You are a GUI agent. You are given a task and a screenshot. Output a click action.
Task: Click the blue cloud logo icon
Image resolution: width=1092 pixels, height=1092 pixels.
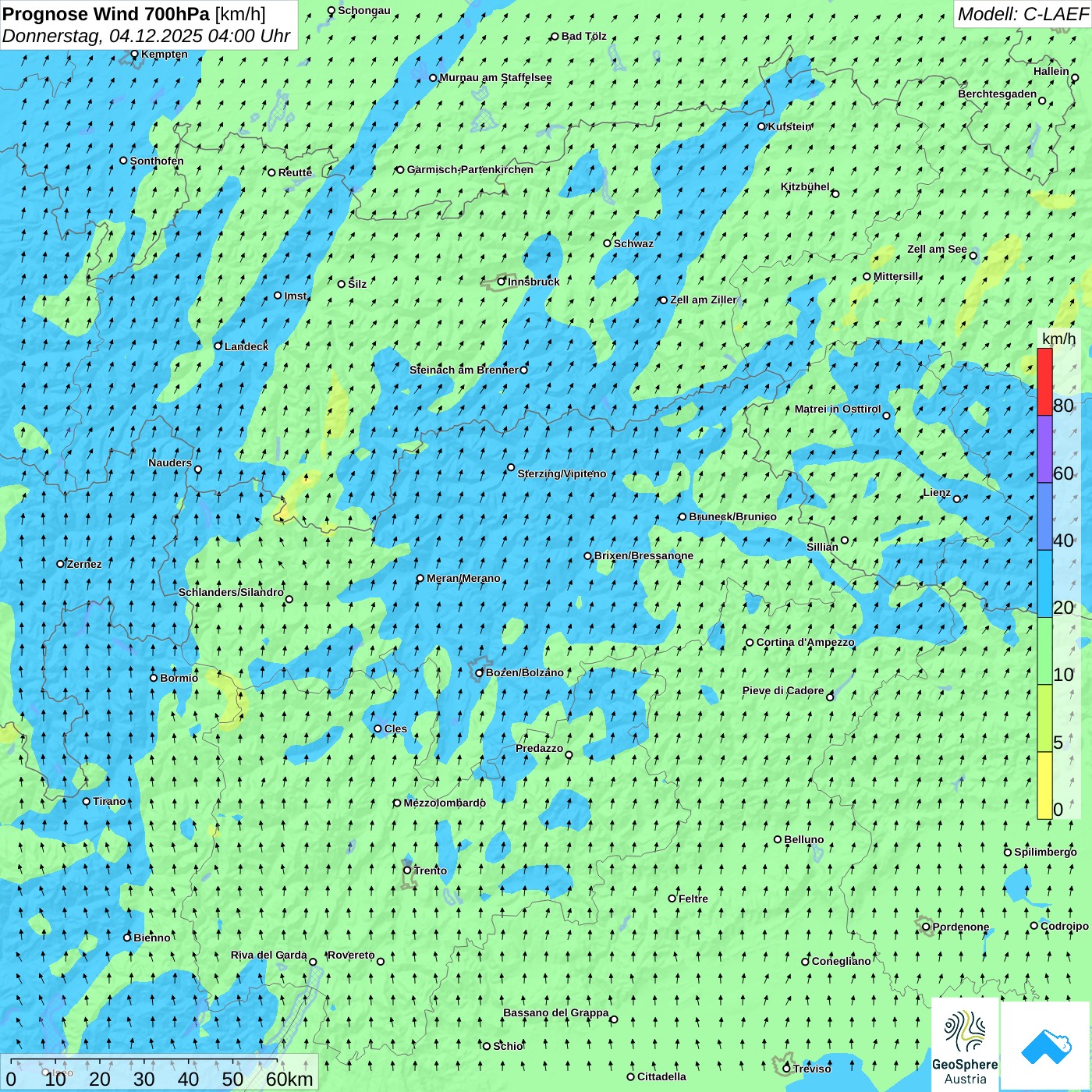[1046, 1046]
